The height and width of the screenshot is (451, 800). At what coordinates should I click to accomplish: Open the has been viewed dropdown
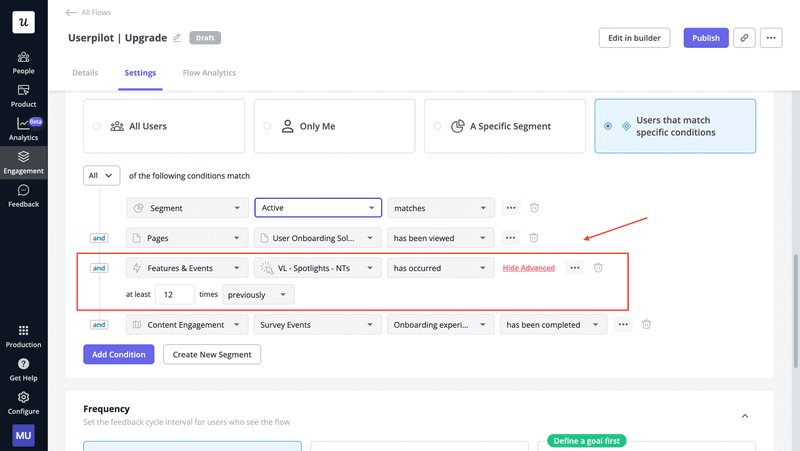point(441,238)
